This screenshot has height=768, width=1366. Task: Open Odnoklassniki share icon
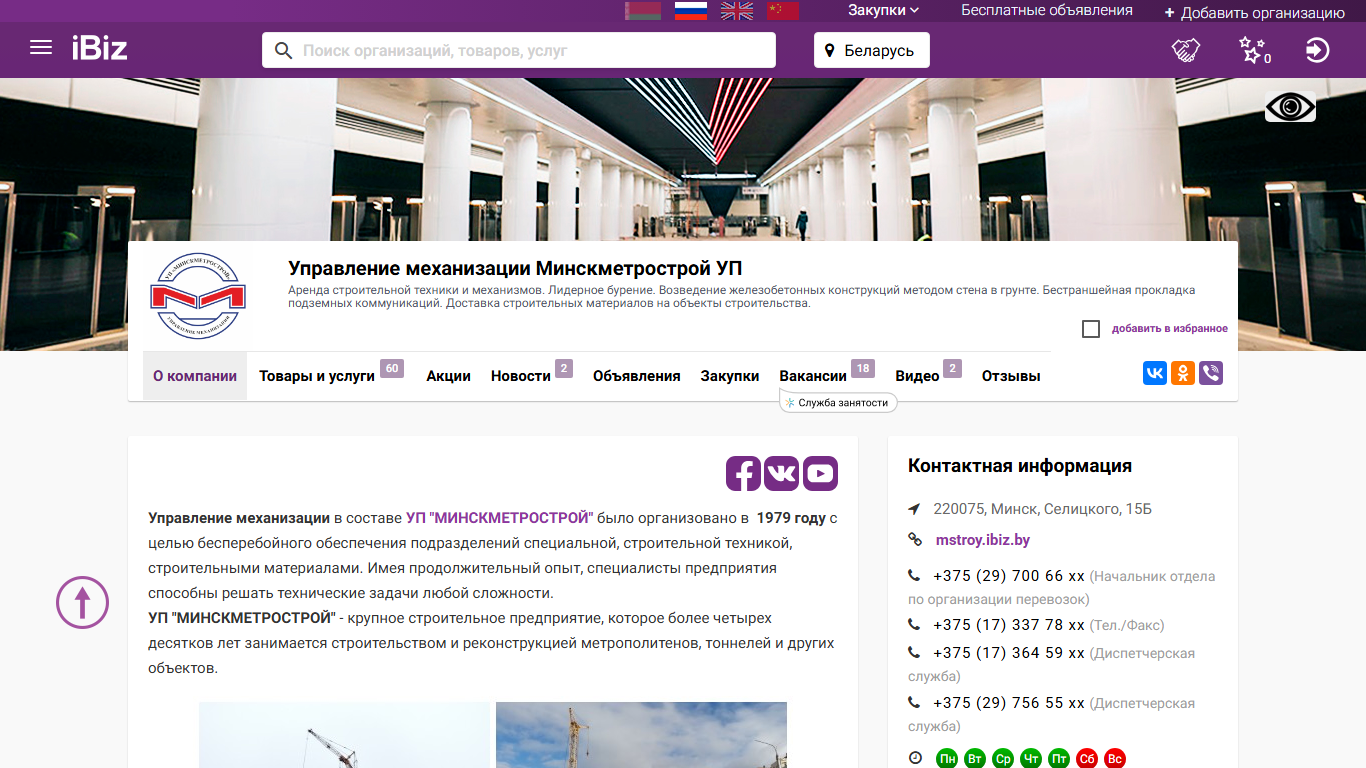tap(1183, 373)
